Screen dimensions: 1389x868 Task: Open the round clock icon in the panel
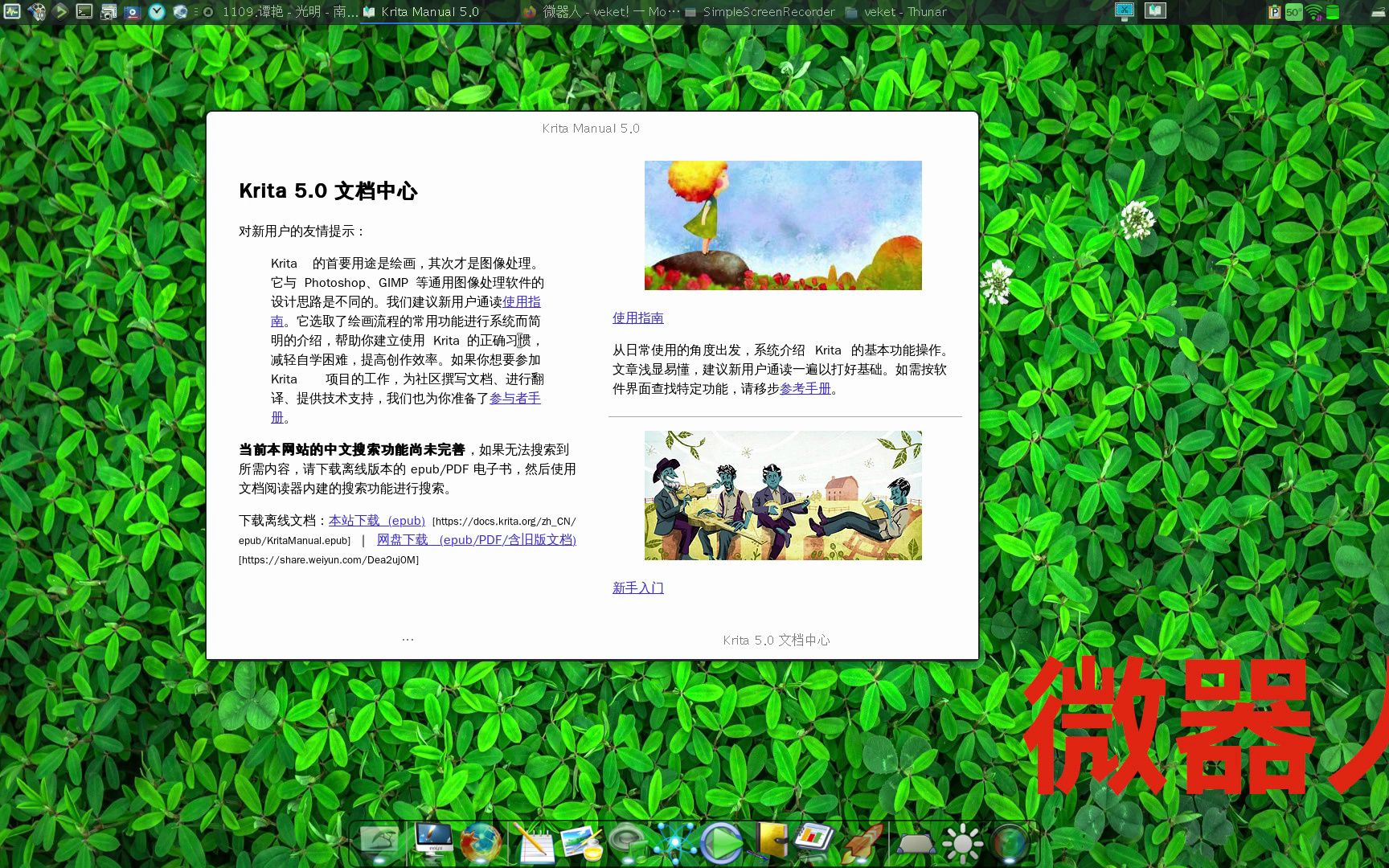(157, 11)
